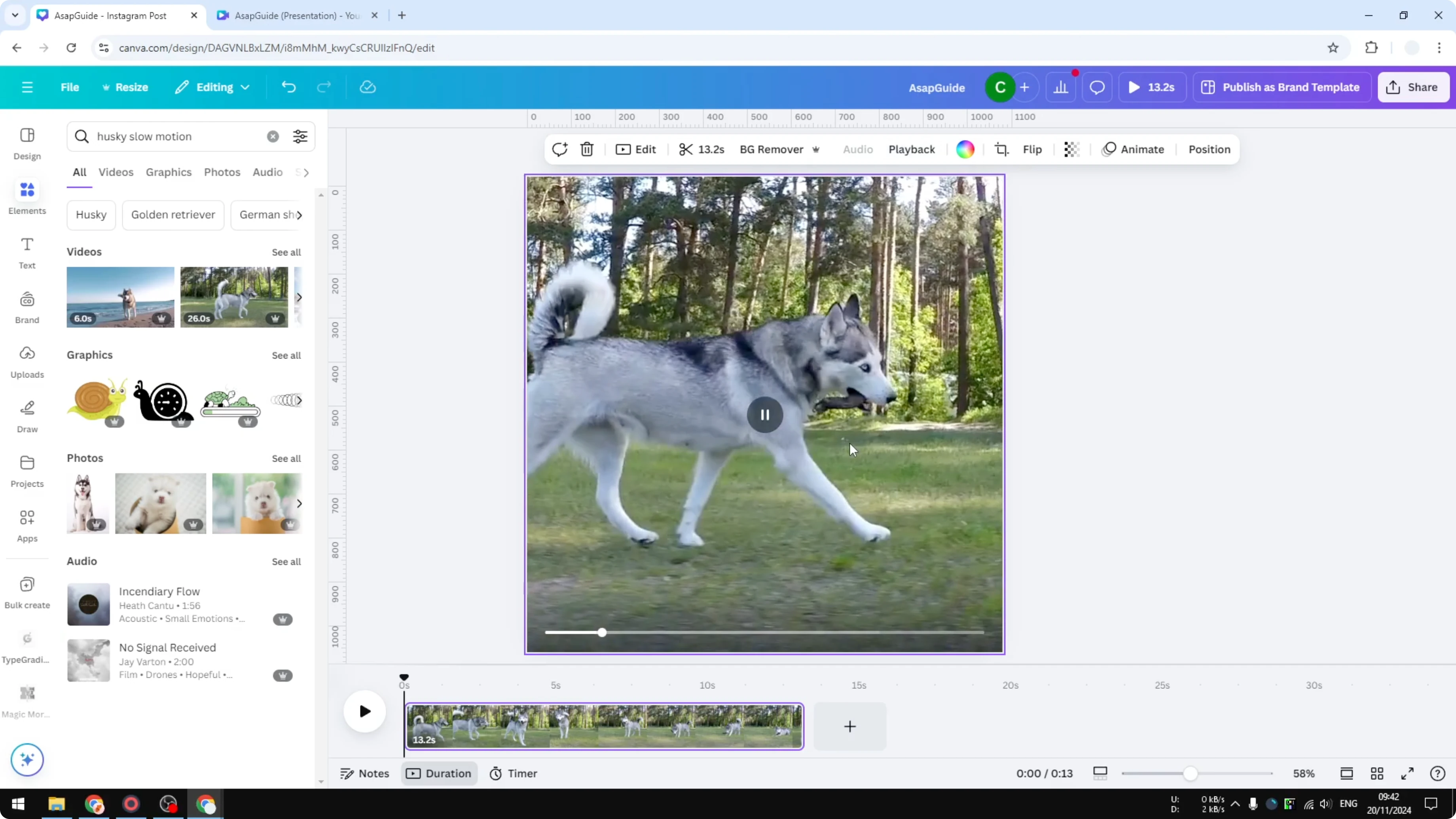Switch to the Videos tab
The height and width of the screenshot is (819, 1456).
pyautogui.click(x=116, y=172)
